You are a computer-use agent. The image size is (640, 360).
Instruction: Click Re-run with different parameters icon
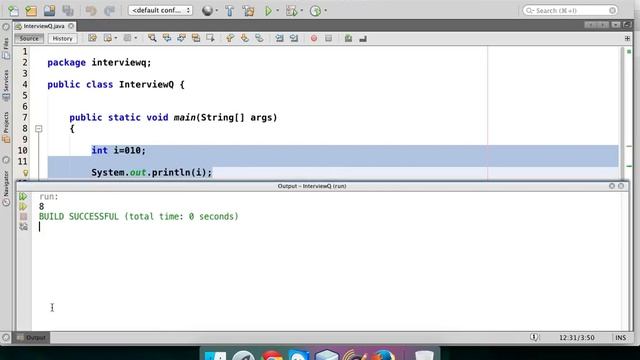tap(23, 207)
